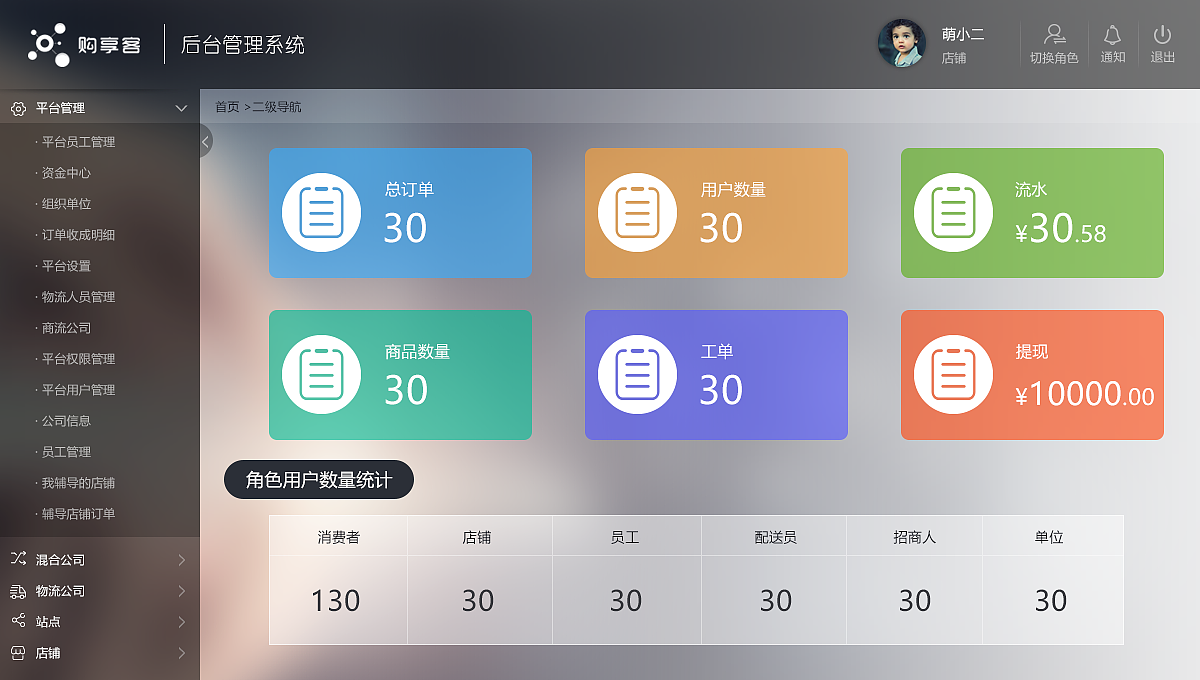The width and height of the screenshot is (1200, 680).
Task: Click the clipboard icon on the 提现 card
Action: [x=953, y=375]
